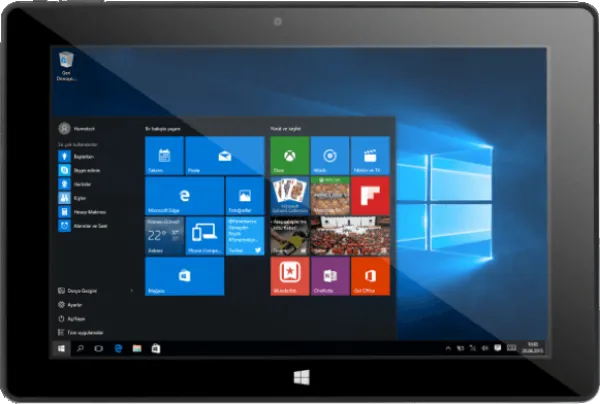Screen dimensions: 600x404
Task: Open Haritalar from most used list
Action: (x=75, y=184)
